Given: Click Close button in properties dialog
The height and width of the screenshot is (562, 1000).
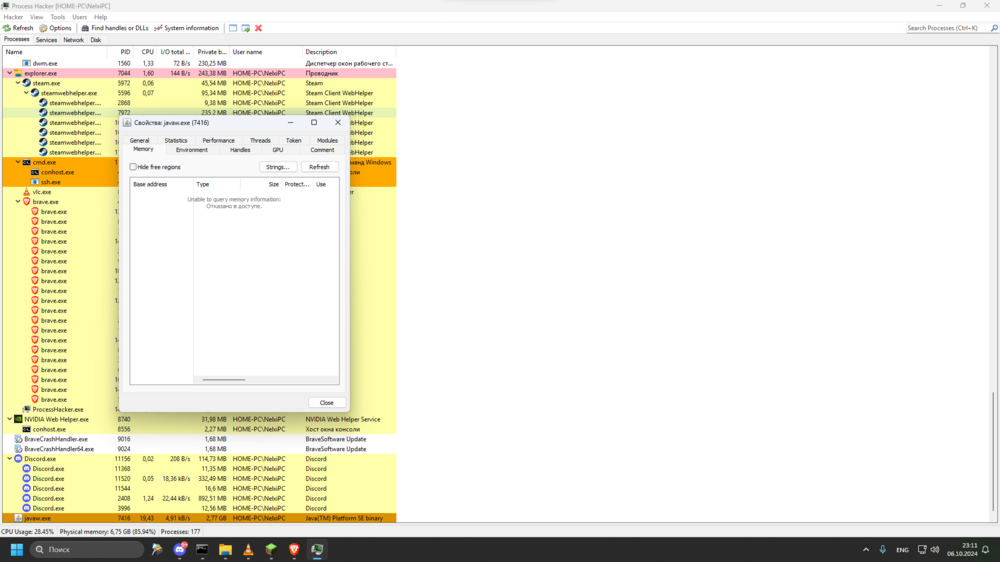Looking at the screenshot, I should (x=327, y=403).
